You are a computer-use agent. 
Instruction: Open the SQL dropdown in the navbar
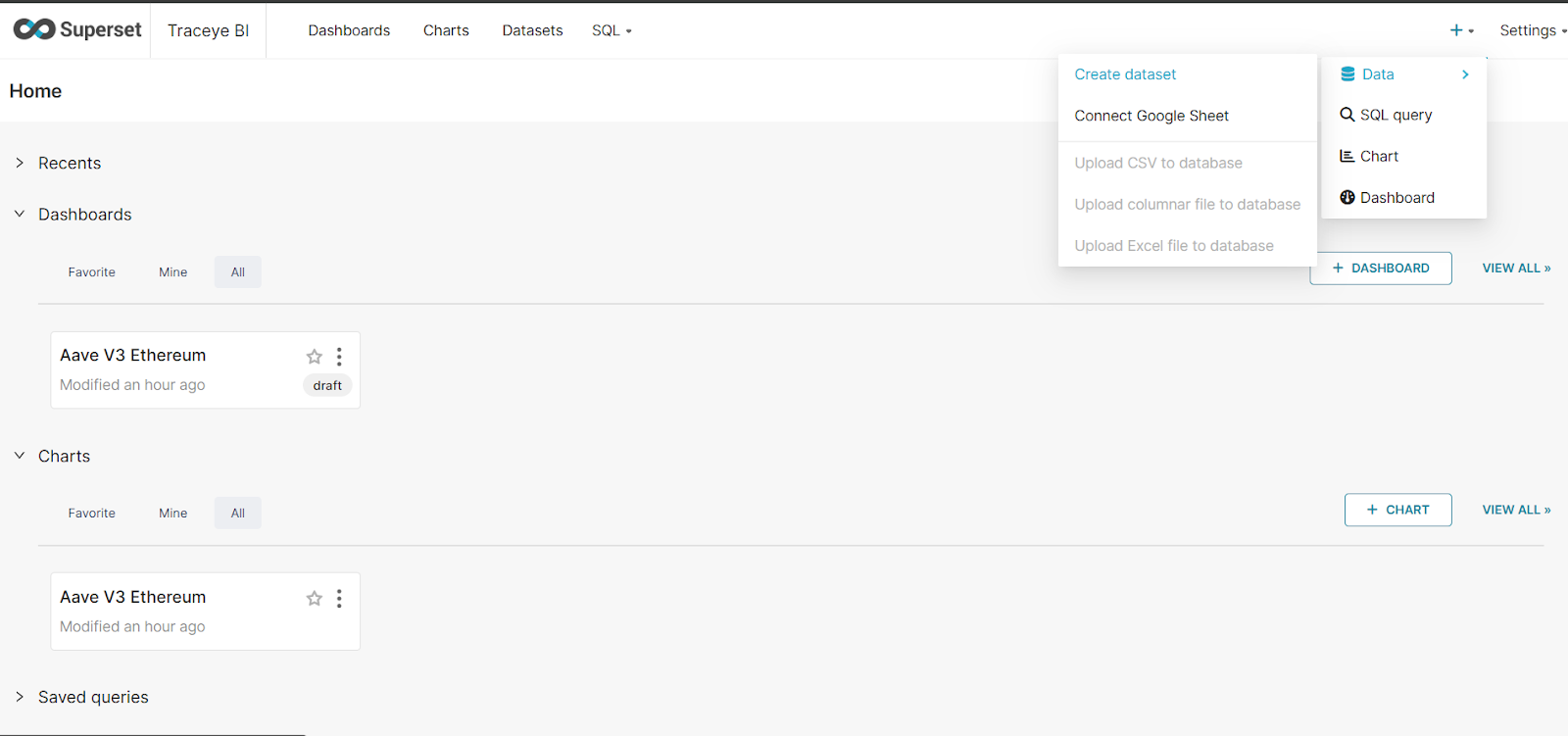coord(612,30)
